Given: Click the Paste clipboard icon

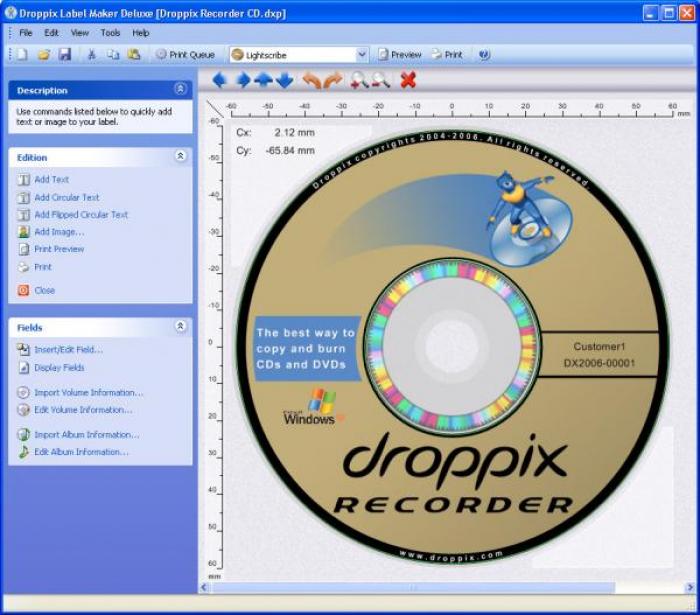Looking at the screenshot, I should [x=134, y=54].
